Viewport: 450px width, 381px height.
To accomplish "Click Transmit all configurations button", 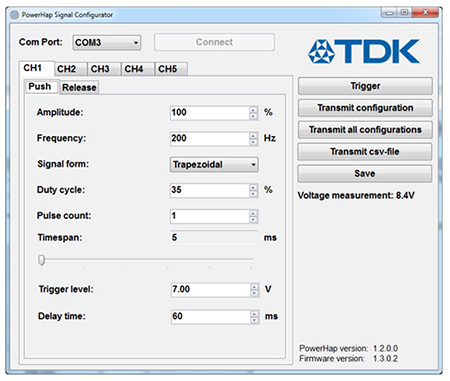I will coord(365,130).
